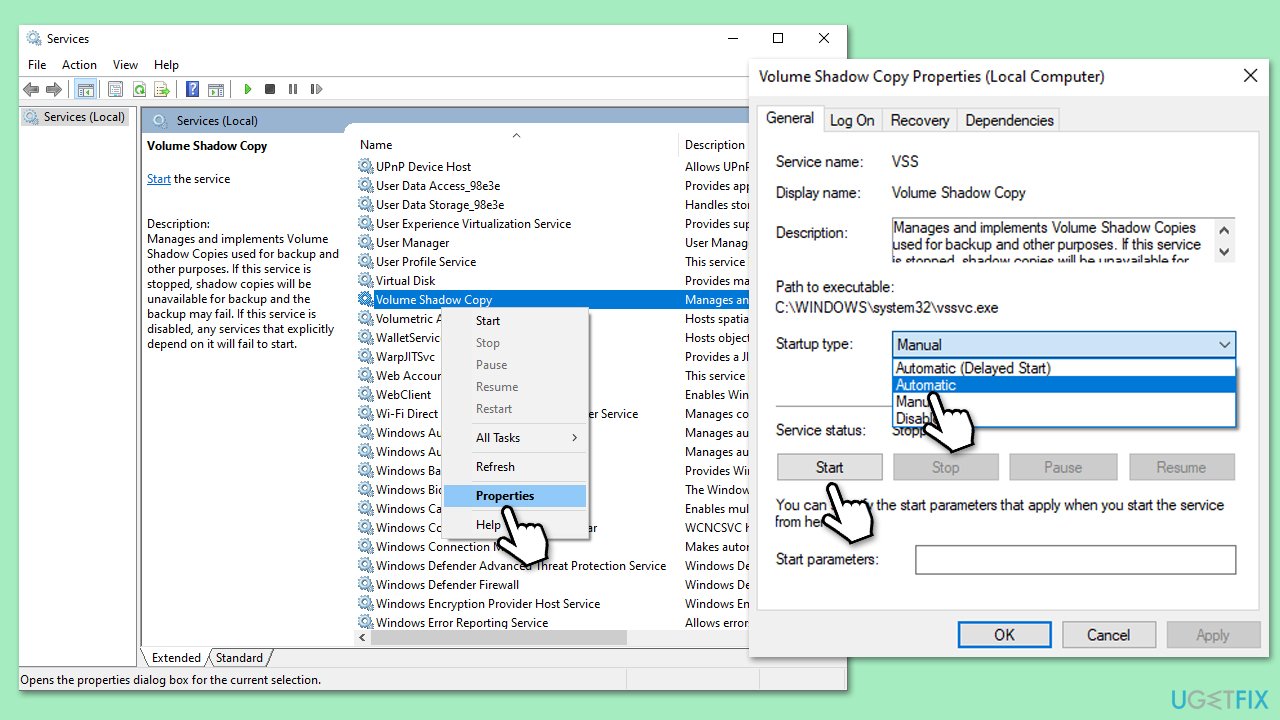1280x720 pixels.
Task: Switch to the Recovery tab
Action: (x=919, y=120)
